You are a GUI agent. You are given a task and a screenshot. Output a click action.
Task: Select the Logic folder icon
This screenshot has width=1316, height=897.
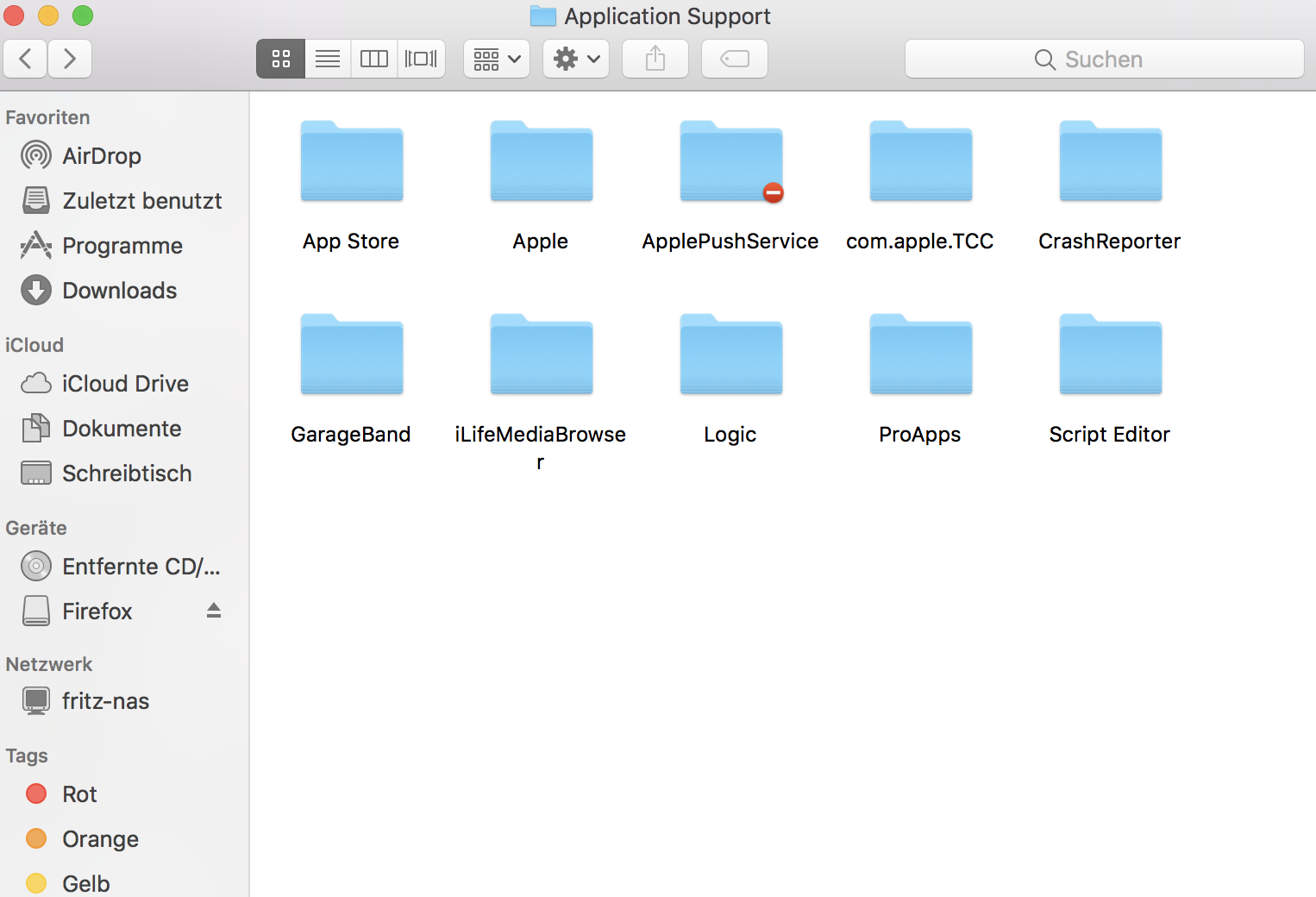[x=731, y=354]
